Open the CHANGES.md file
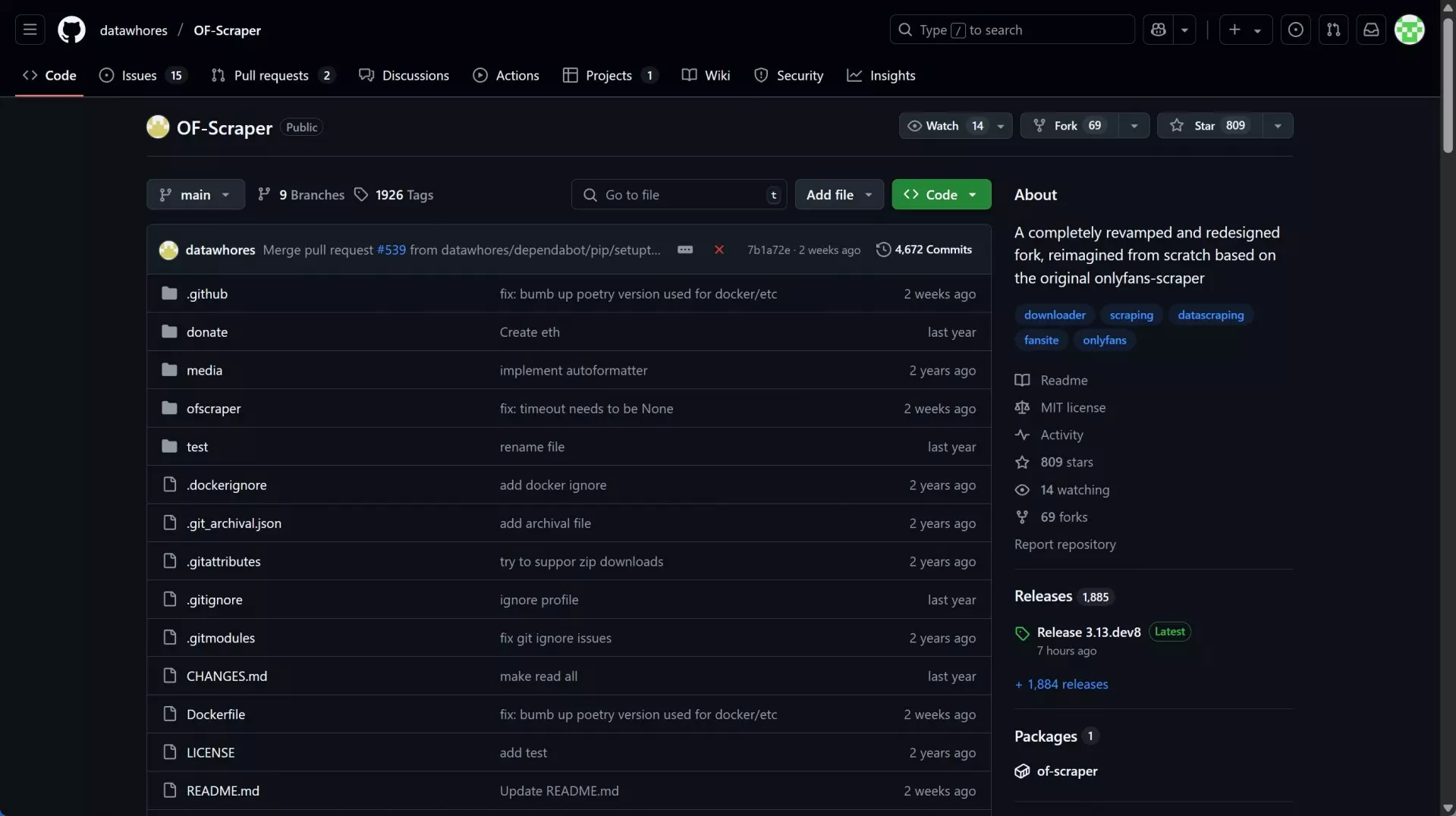 pyautogui.click(x=226, y=676)
